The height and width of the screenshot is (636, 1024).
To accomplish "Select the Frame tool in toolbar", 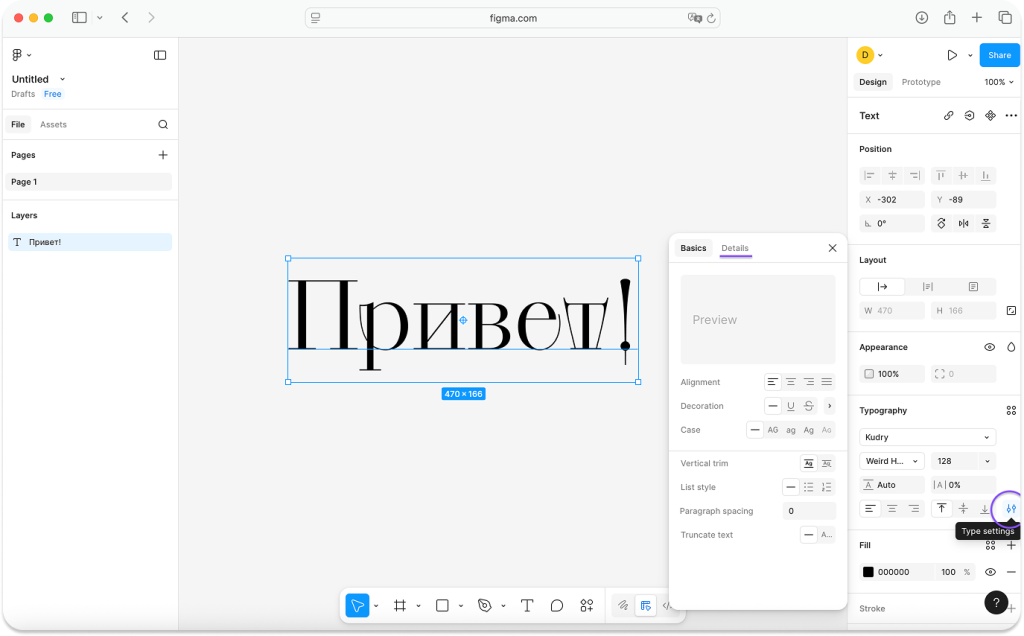I will [400, 605].
